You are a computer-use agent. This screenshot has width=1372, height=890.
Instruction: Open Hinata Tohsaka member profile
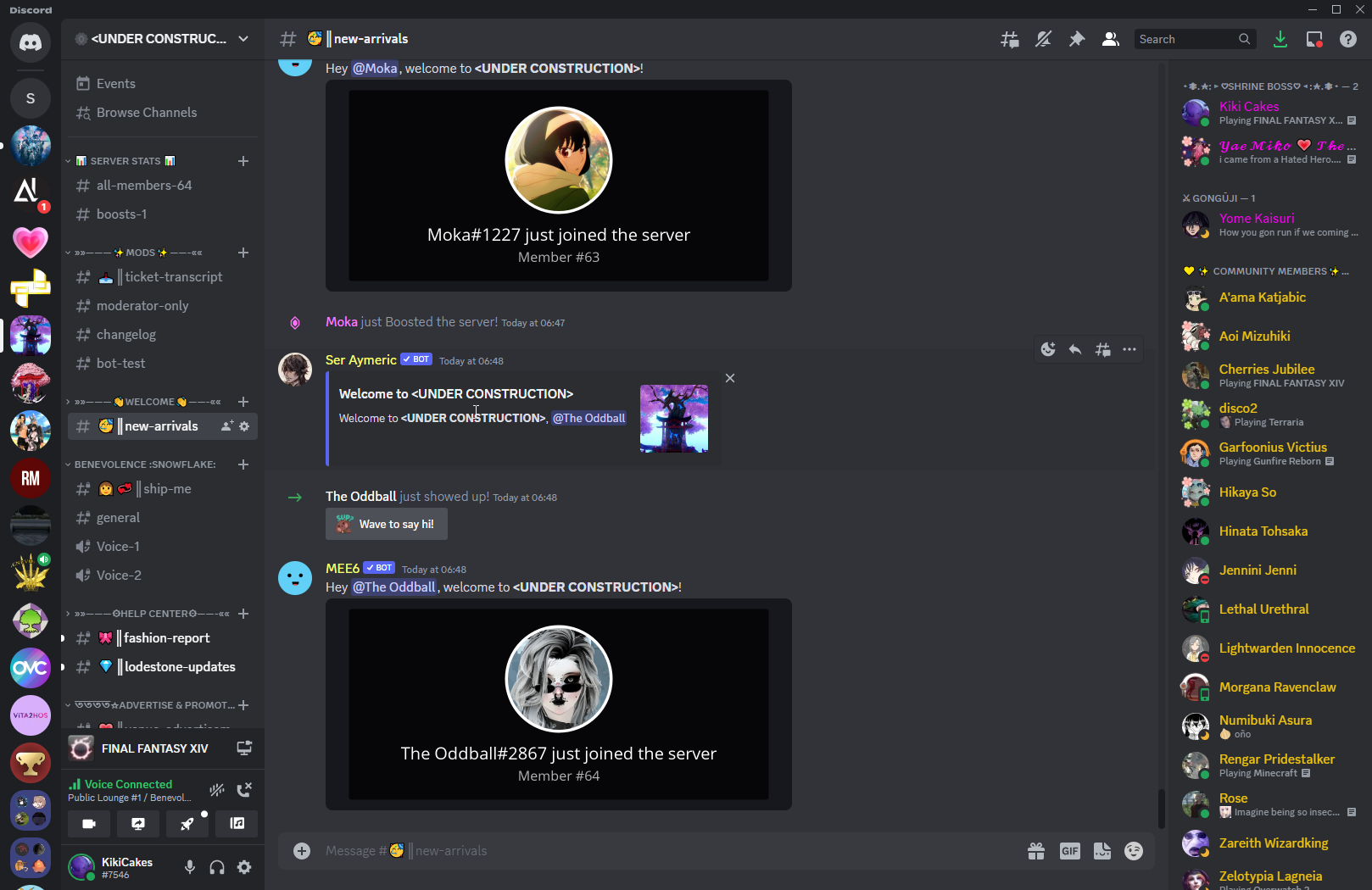(x=1269, y=531)
